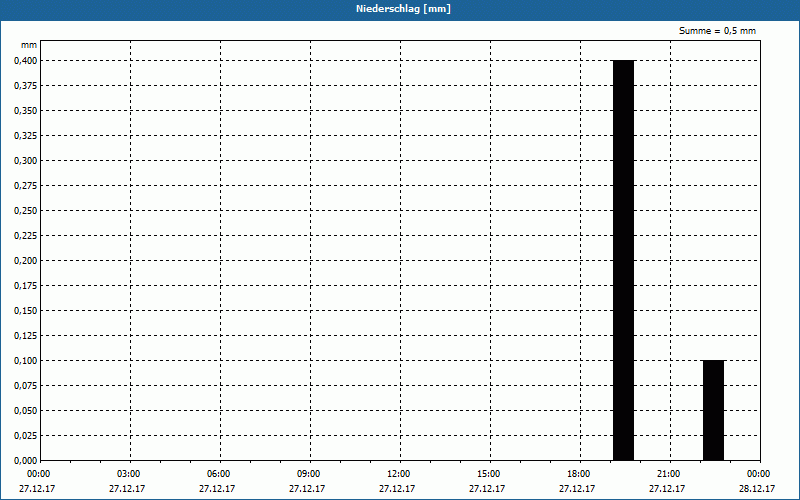Click the short 0,100 mm precipitation bar
This screenshot has height=500, width=800.
[x=713, y=410]
